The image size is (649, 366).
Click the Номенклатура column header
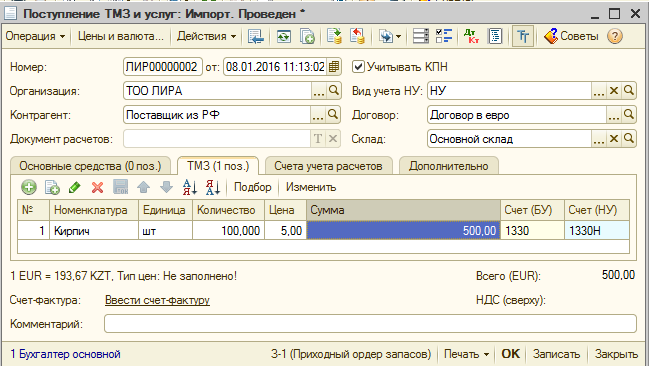point(94,210)
